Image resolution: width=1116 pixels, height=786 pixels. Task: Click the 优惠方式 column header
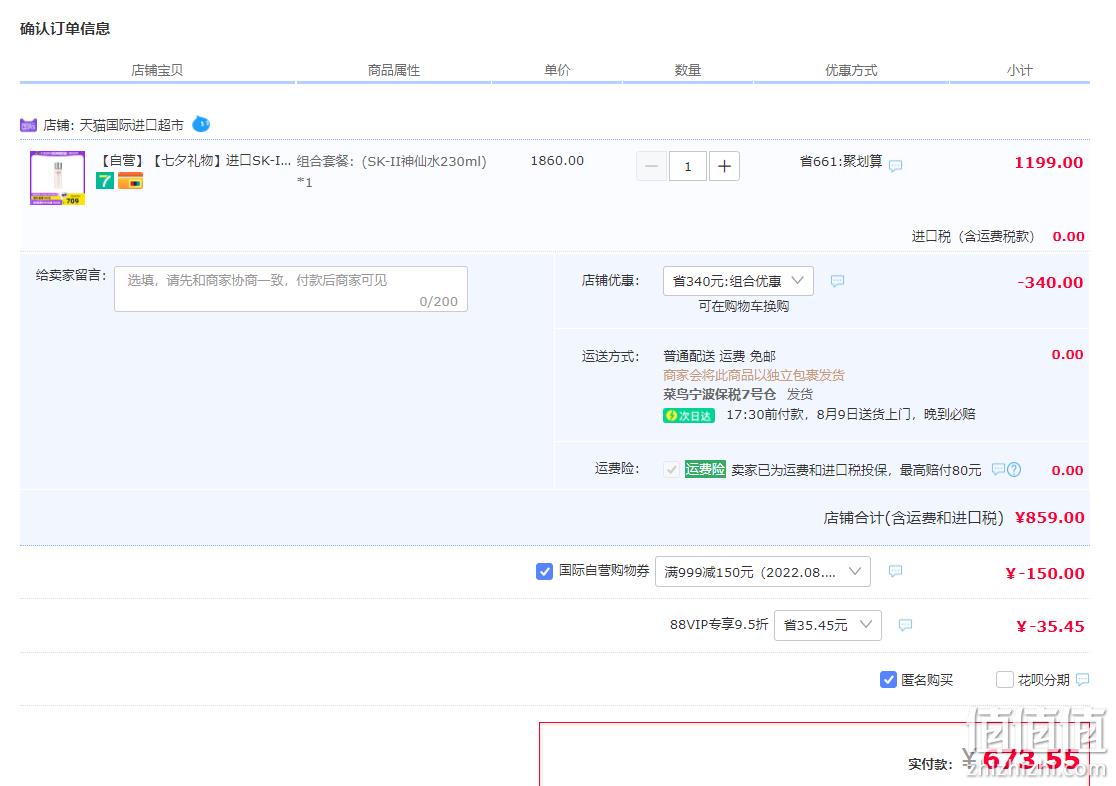[x=851, y=70]
